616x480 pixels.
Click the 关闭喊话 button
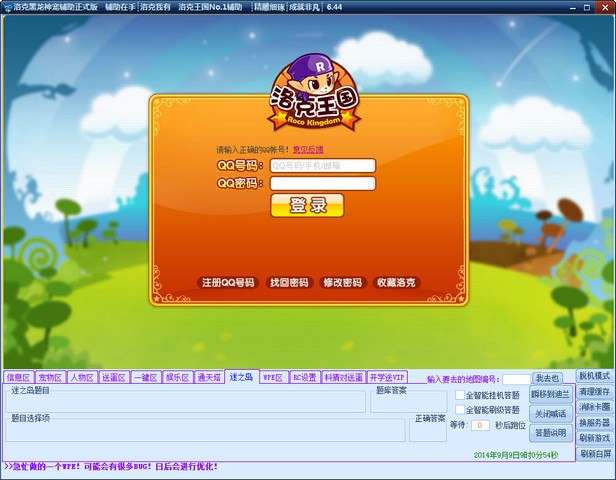[551, 414]
